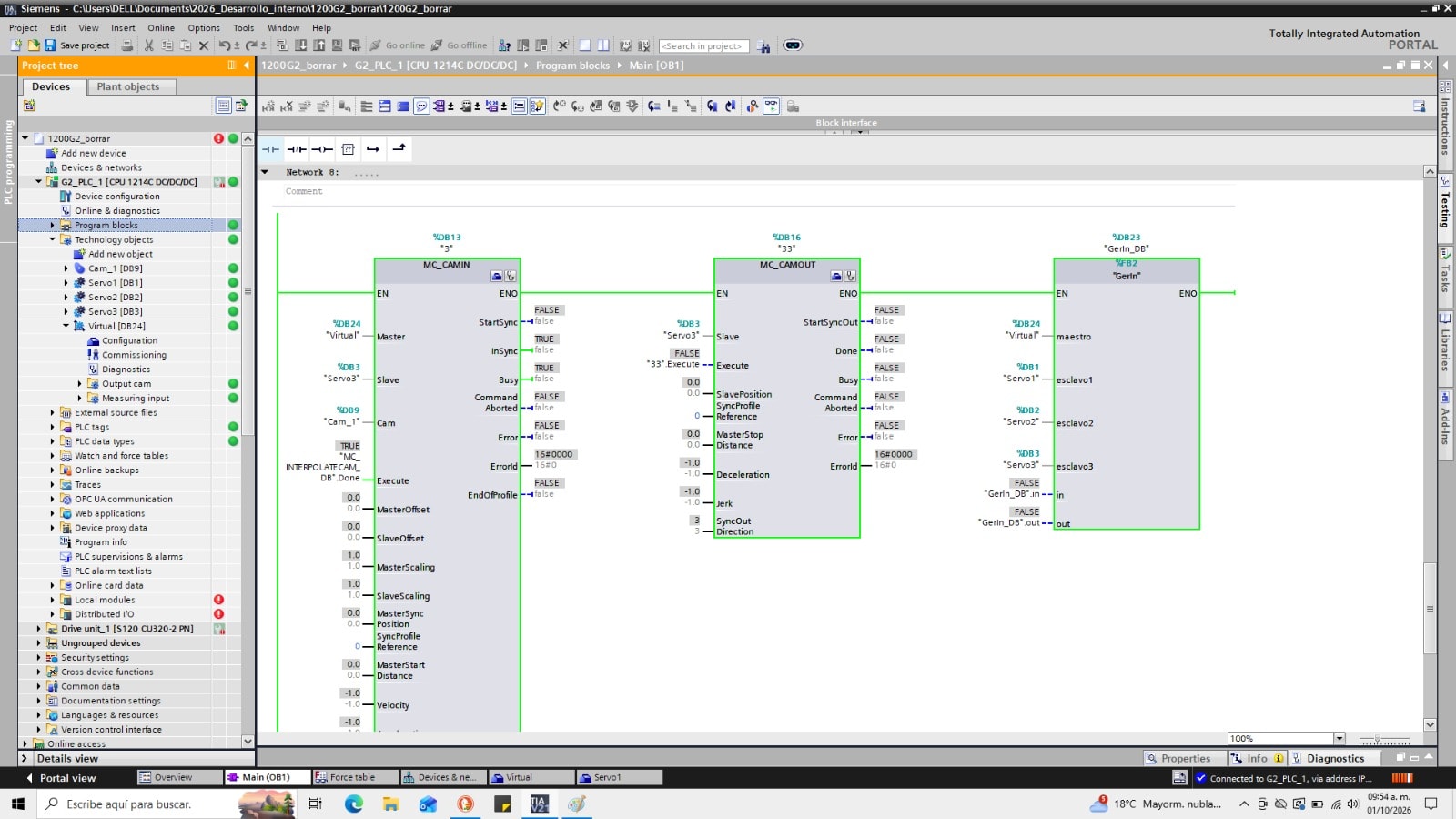Toggle free-form comments display
This screenshot has height=819, width=1456.
tap(421, 106)
